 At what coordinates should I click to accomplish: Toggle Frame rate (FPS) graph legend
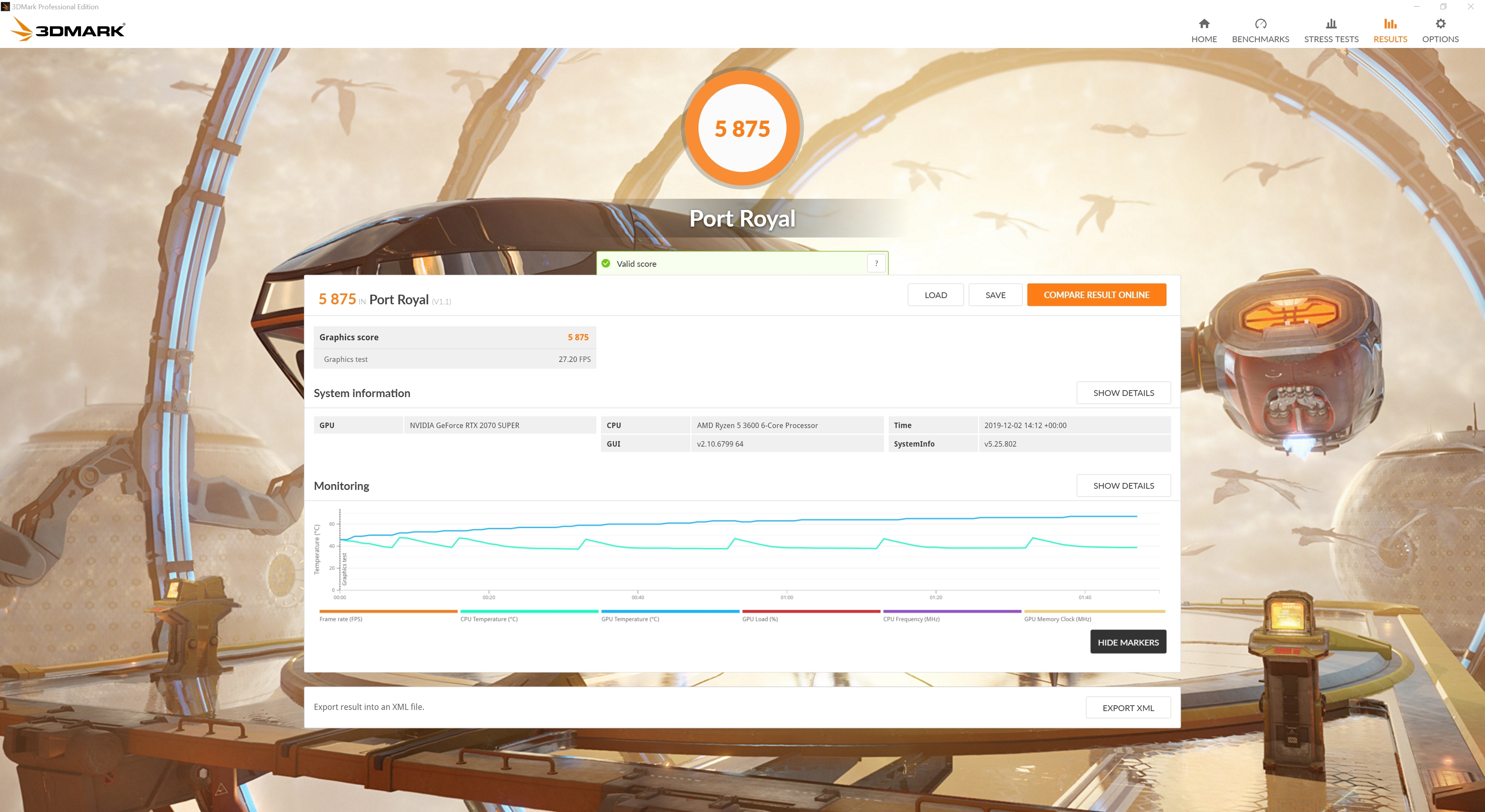click(341, 619)
